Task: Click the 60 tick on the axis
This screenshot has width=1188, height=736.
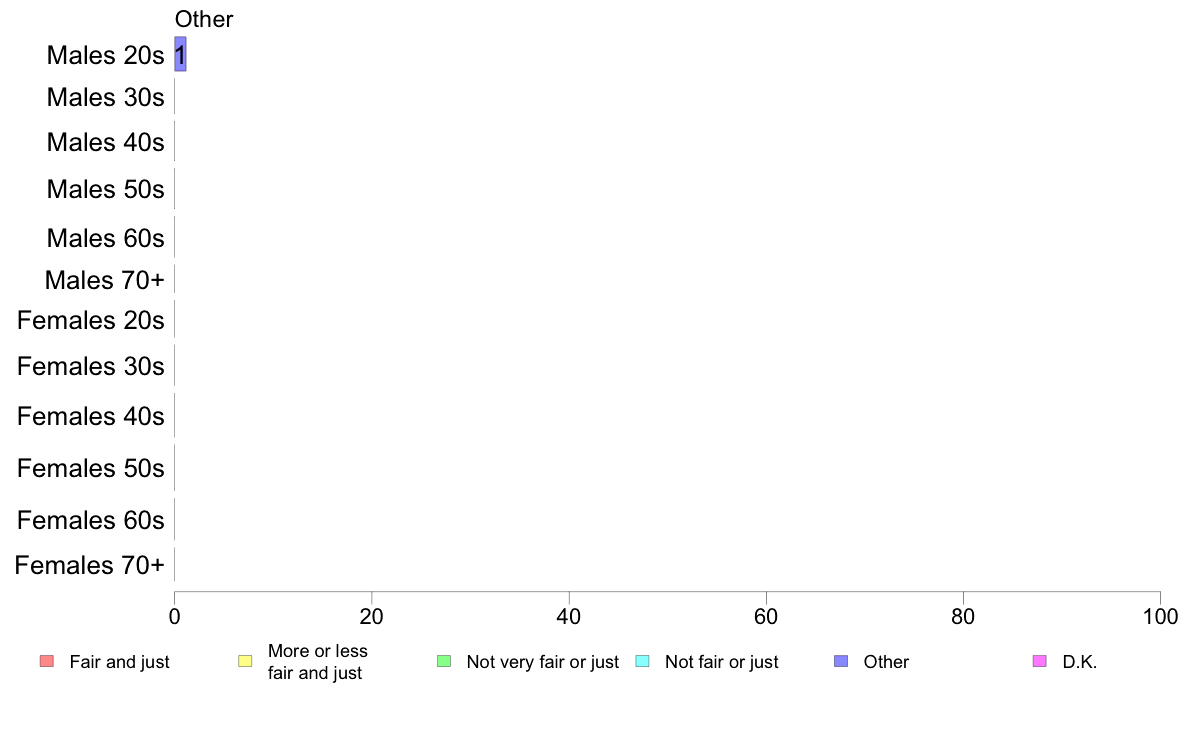Action: tap(766, 617)
